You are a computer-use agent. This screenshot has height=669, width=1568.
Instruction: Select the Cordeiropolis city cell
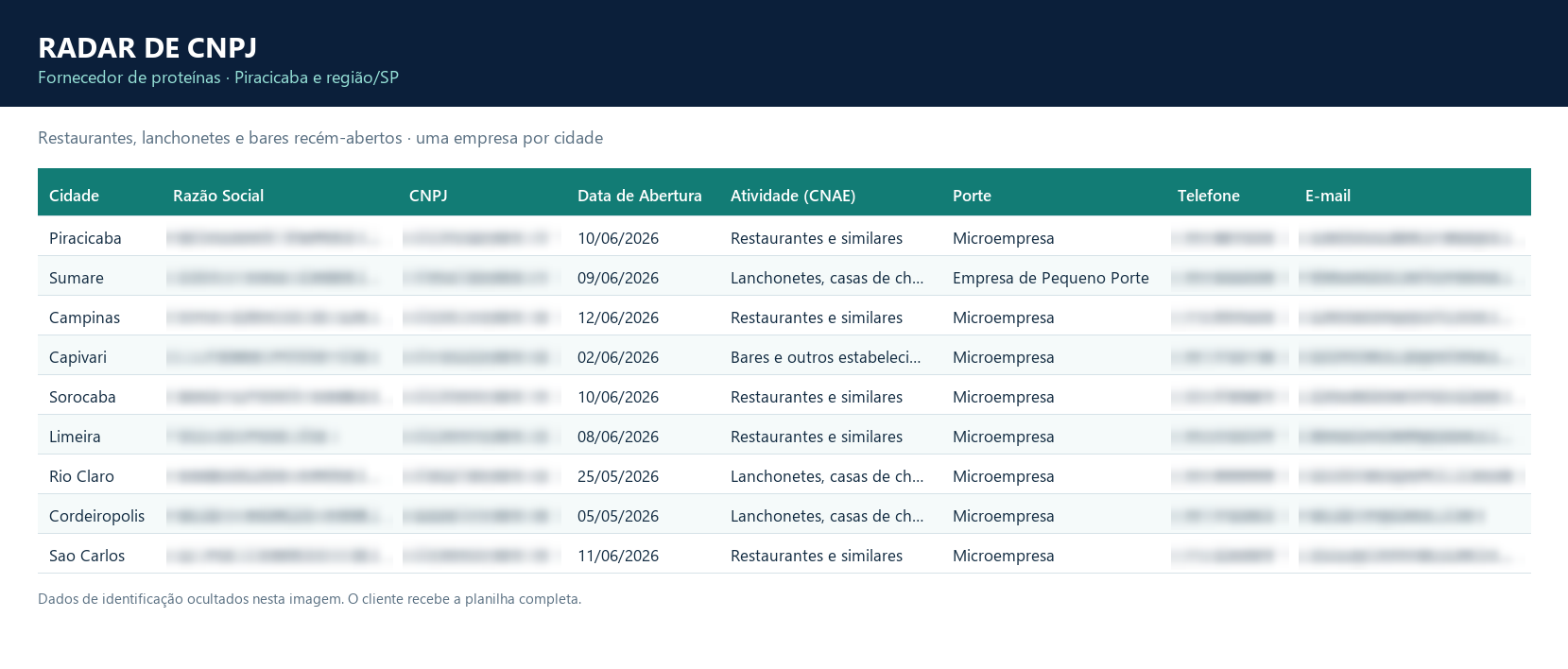click(x=96, y=516)
